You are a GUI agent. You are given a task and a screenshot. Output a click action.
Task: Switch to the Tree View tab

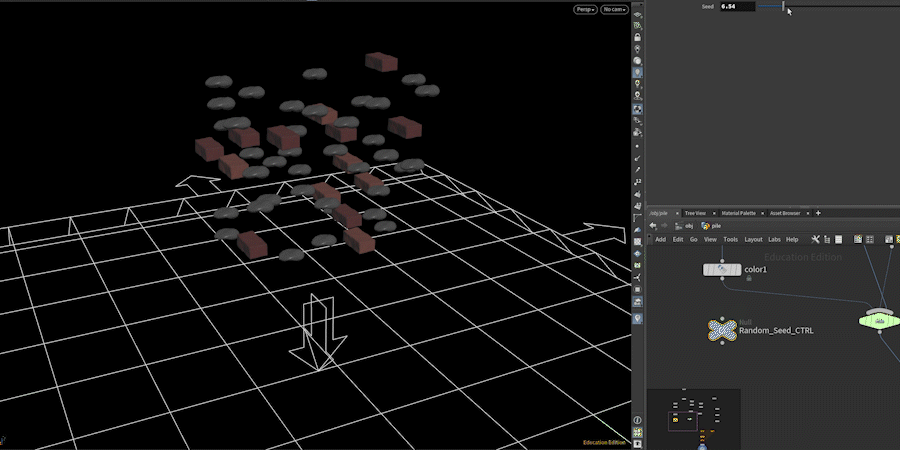click(695, 213)
